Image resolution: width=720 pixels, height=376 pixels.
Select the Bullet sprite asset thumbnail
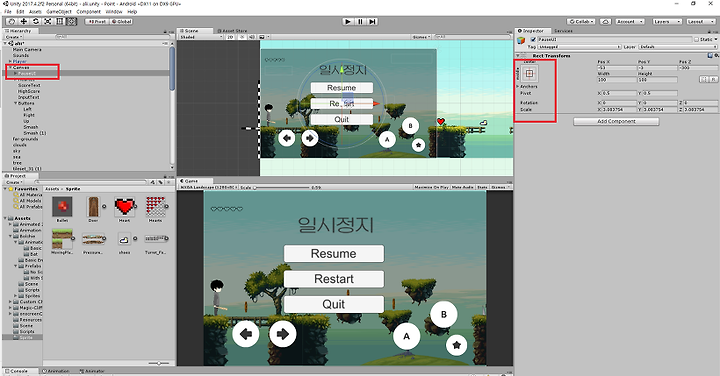tap(62, 207)
